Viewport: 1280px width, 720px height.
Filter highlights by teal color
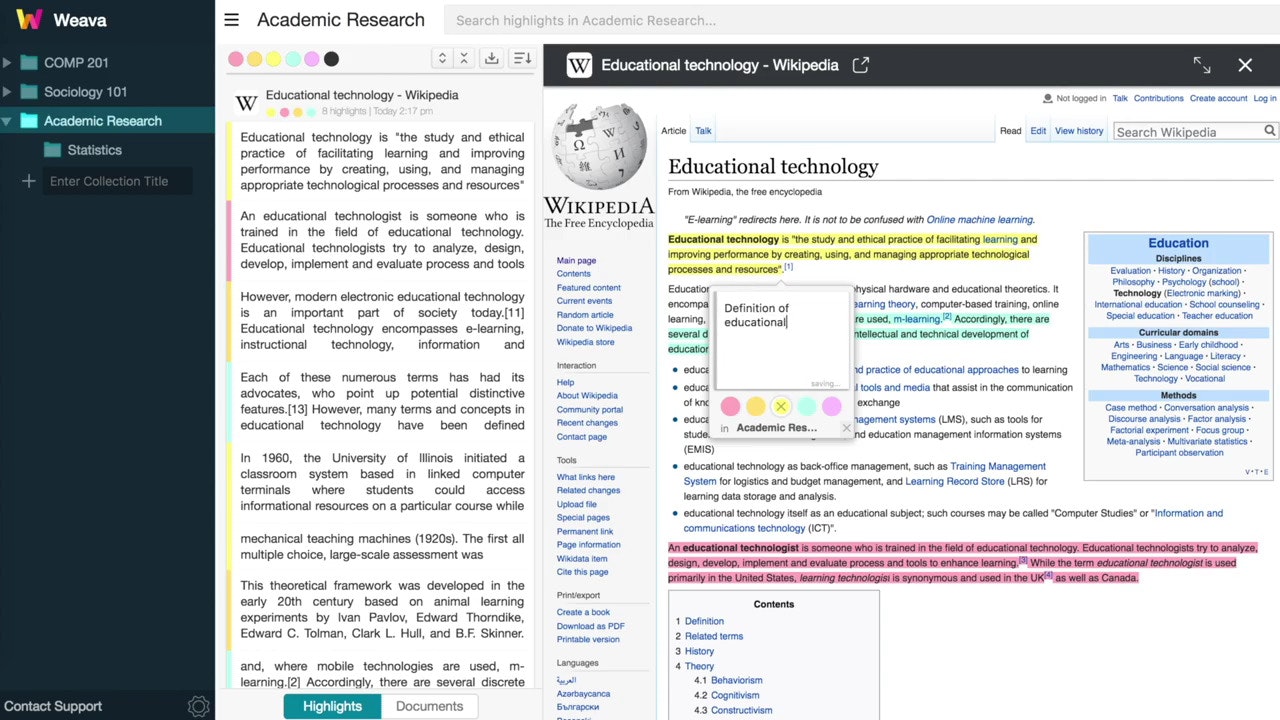point(293,59)
